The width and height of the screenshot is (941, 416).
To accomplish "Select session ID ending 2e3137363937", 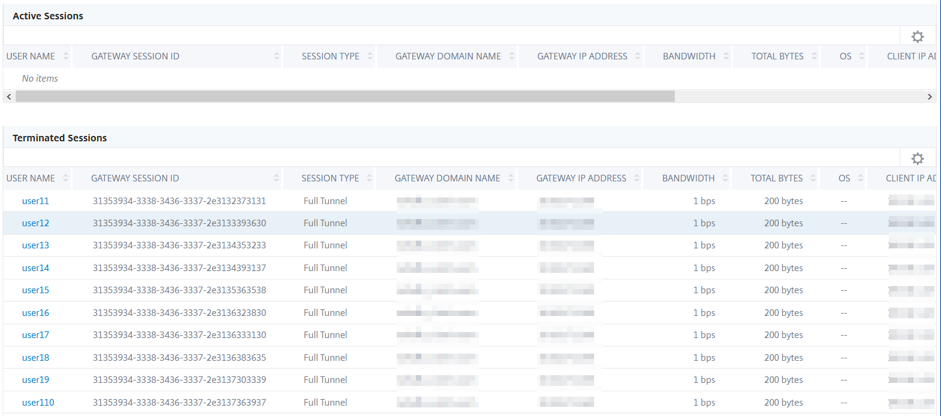I will pos(179,403).
